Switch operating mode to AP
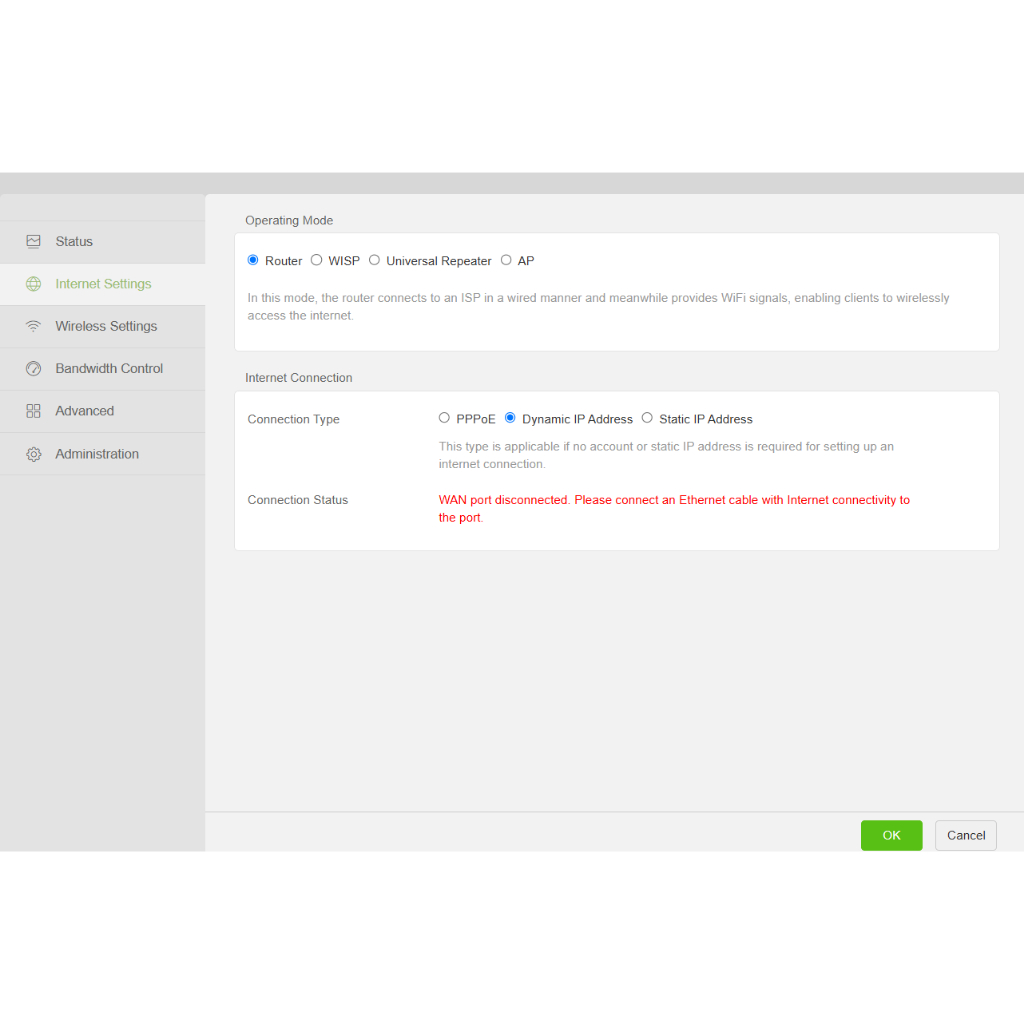Image resolution: width=1024 pixels, height=1024 pixels. tap(506, 260)
